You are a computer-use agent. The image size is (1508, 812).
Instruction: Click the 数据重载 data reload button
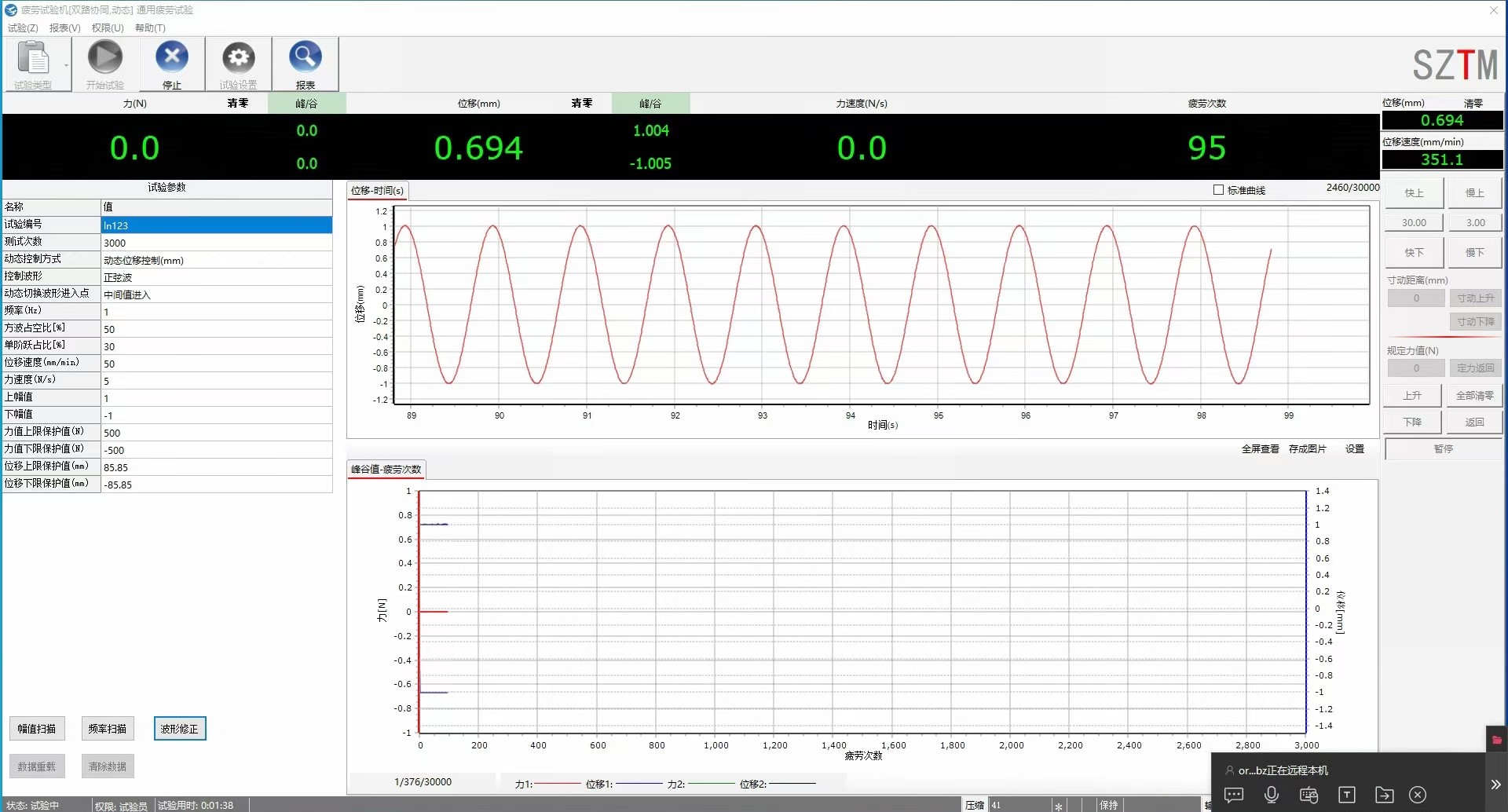(x=37, y=766)
